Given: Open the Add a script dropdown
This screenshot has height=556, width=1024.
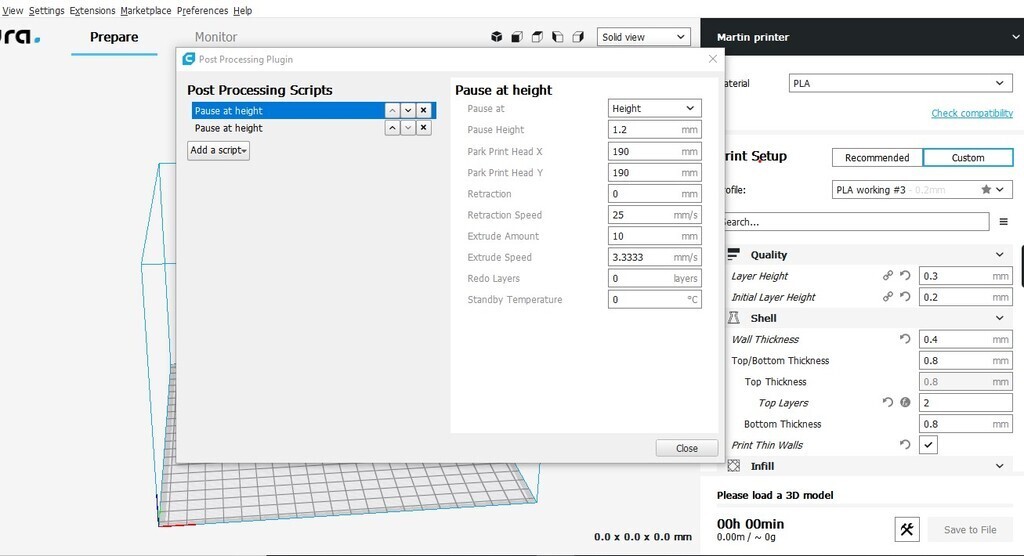Looking at the screenshot, I should 218,150.
